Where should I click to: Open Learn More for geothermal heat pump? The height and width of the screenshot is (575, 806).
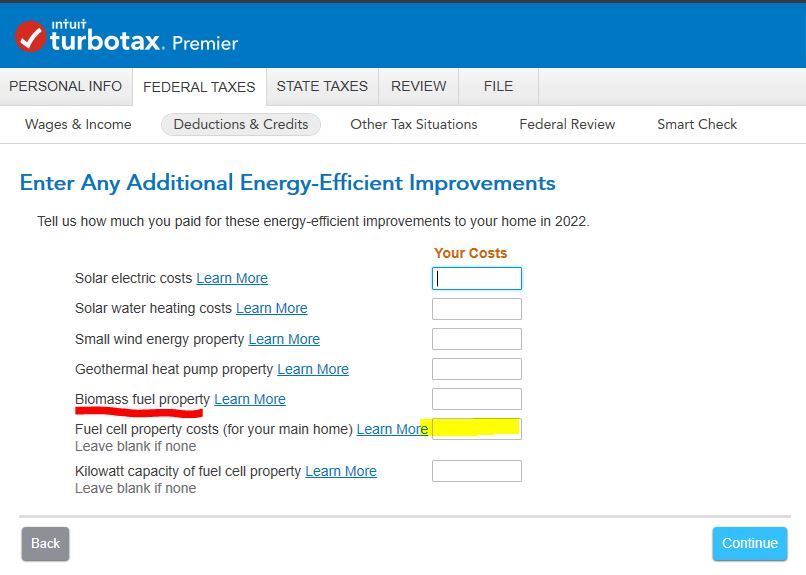tap(313, 369)
